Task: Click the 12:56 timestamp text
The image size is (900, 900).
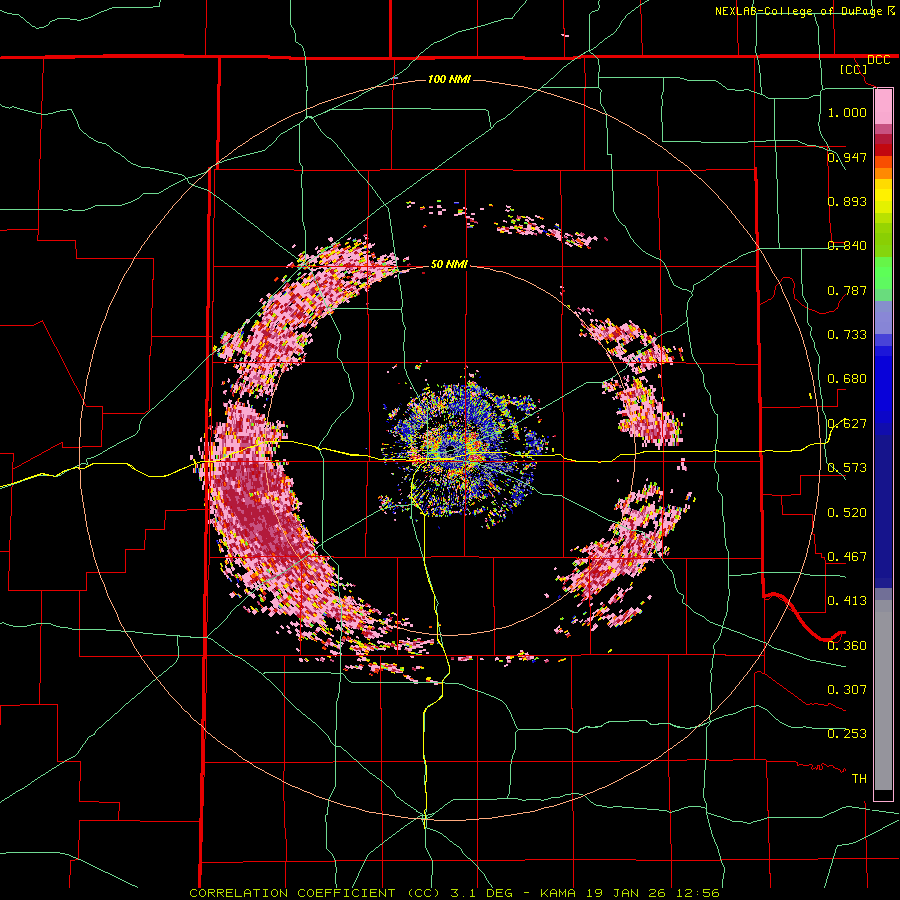Action: click(x=696, y=893)
